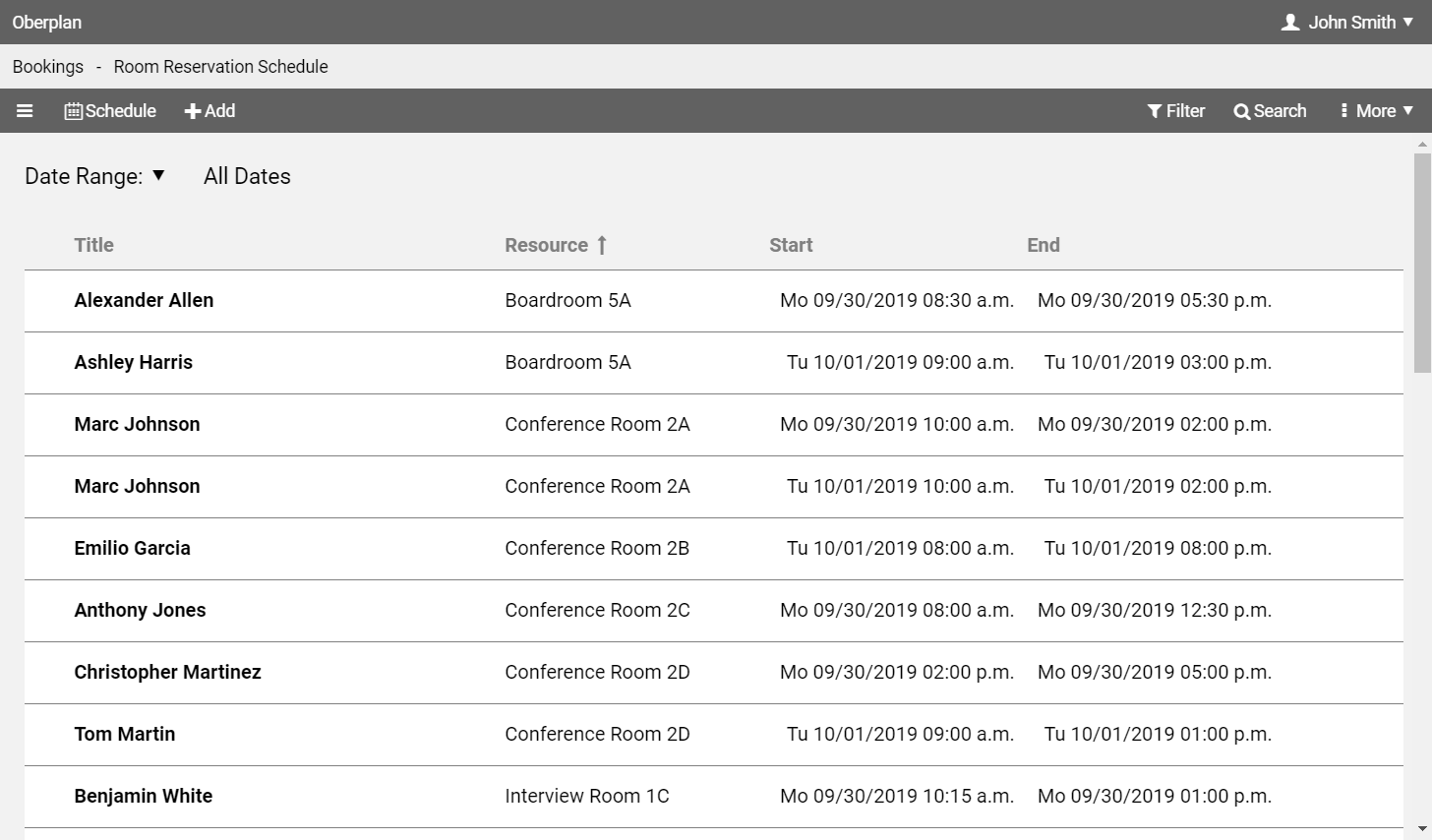Screen dimensions: 1432x840
Task: Sort by End column header
Action: pos(1044,245)
